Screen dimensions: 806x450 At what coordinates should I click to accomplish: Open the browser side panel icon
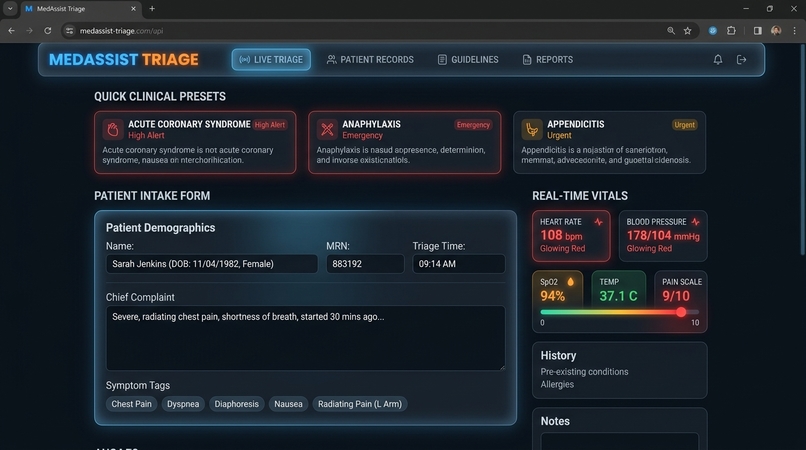(x=757, y=31)
